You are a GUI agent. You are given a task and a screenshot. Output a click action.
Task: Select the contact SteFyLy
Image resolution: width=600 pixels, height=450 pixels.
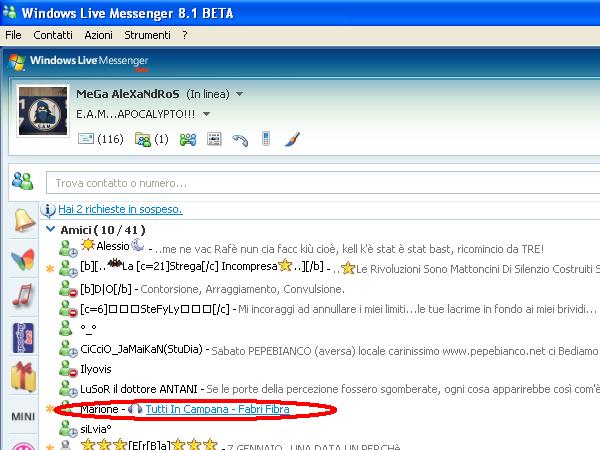coord(155,309)
